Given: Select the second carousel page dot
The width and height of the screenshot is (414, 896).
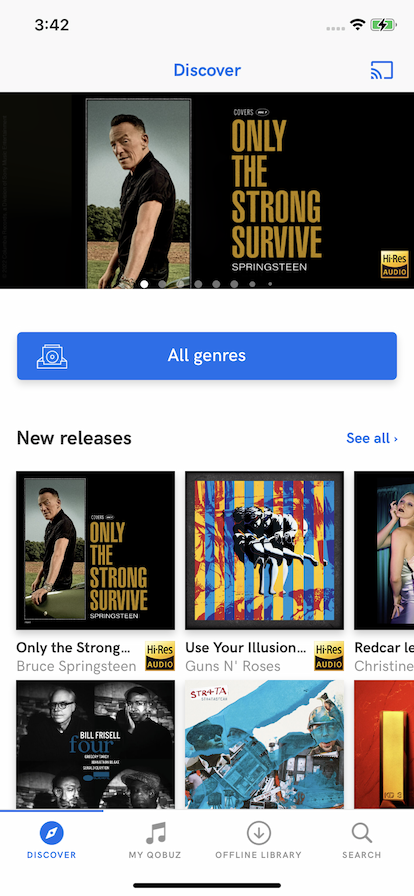Looking at the screenshot, I should point(162,283).
